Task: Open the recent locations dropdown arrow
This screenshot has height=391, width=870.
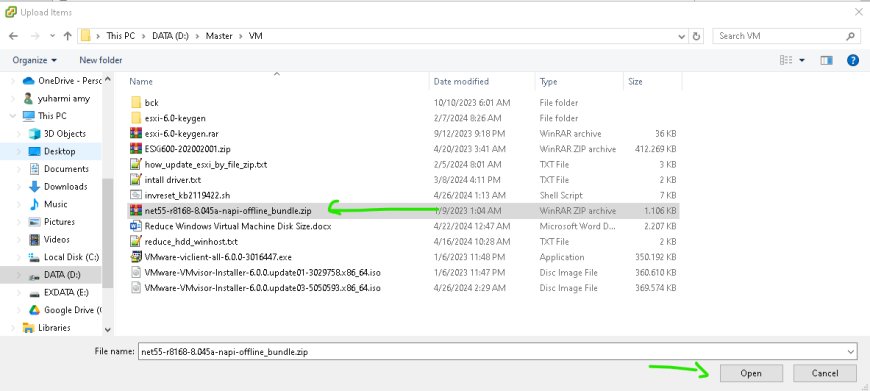Action: (52, 36)
